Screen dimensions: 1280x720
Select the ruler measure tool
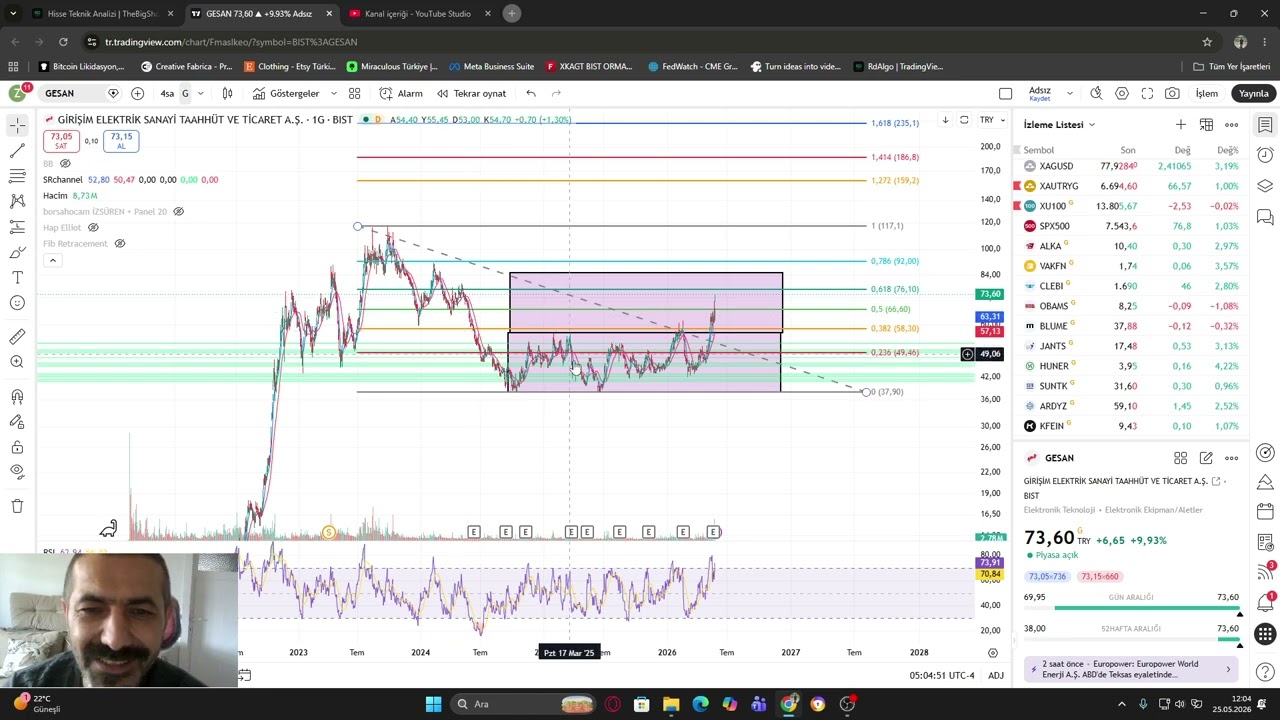17,337
